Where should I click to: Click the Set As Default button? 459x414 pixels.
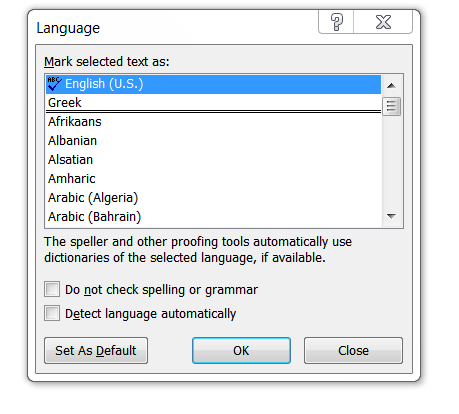click(x=96, y=350)
